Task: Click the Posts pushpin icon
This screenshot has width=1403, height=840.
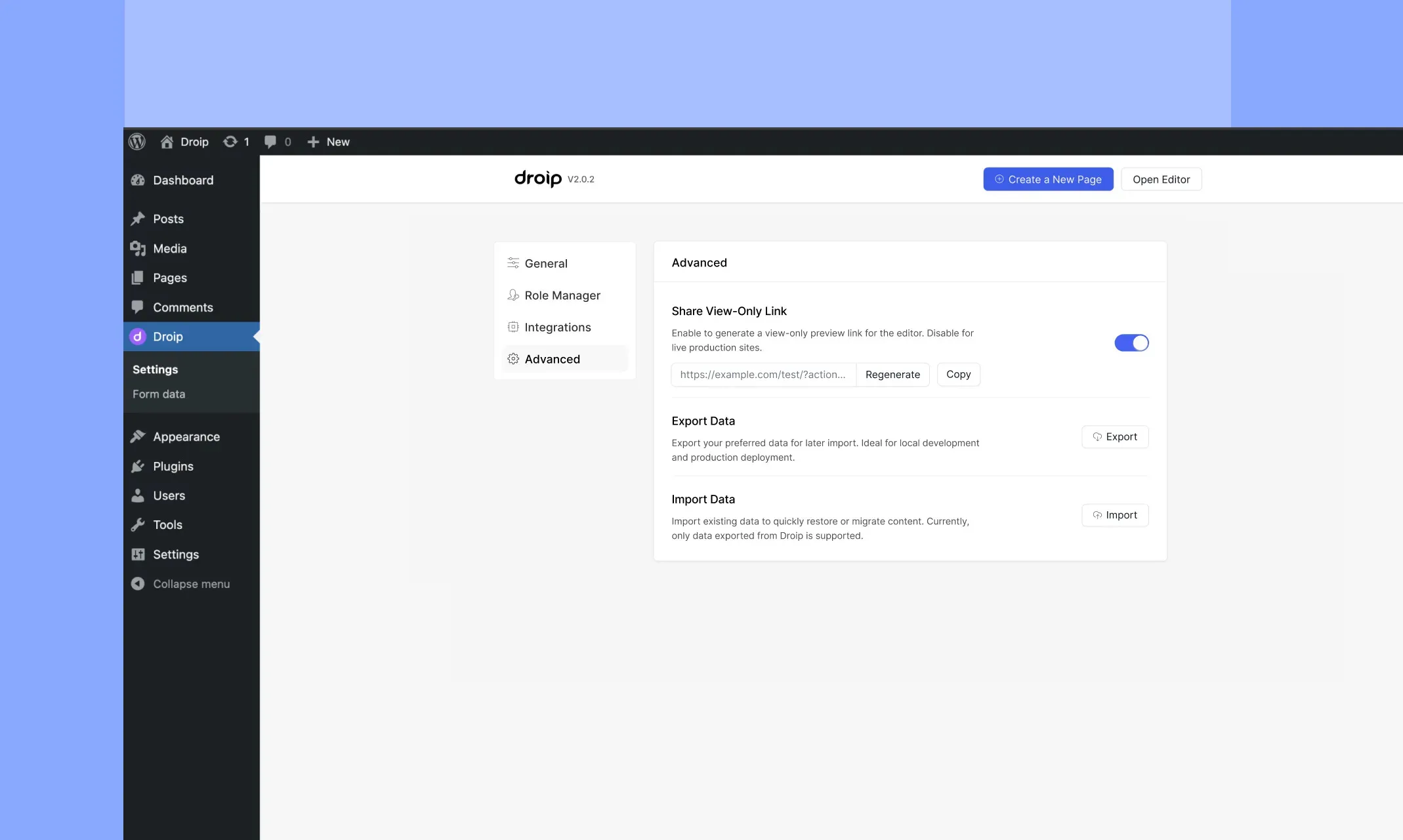Action: (x=138, y=219)
